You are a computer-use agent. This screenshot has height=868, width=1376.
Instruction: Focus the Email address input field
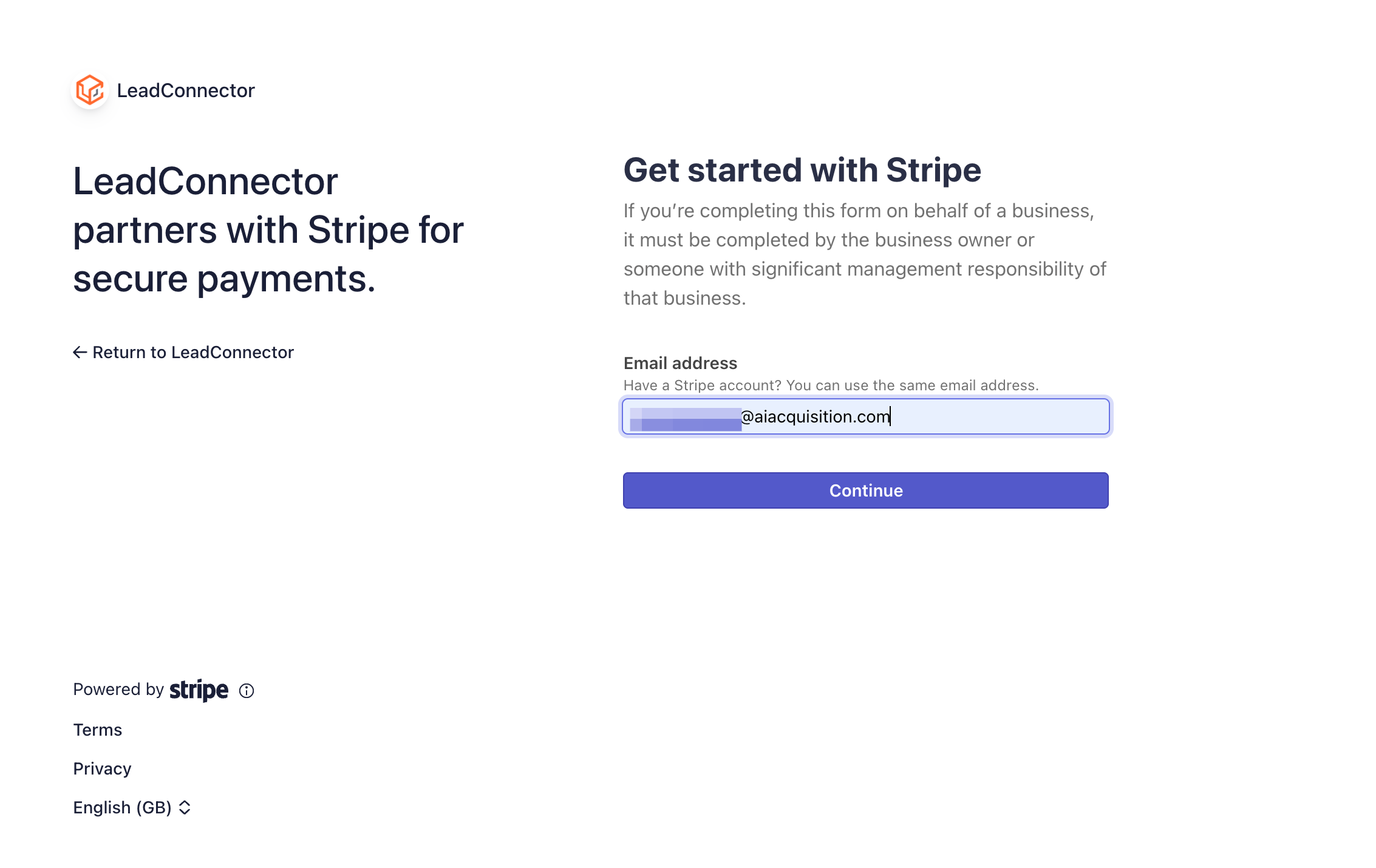click(866, 416)
